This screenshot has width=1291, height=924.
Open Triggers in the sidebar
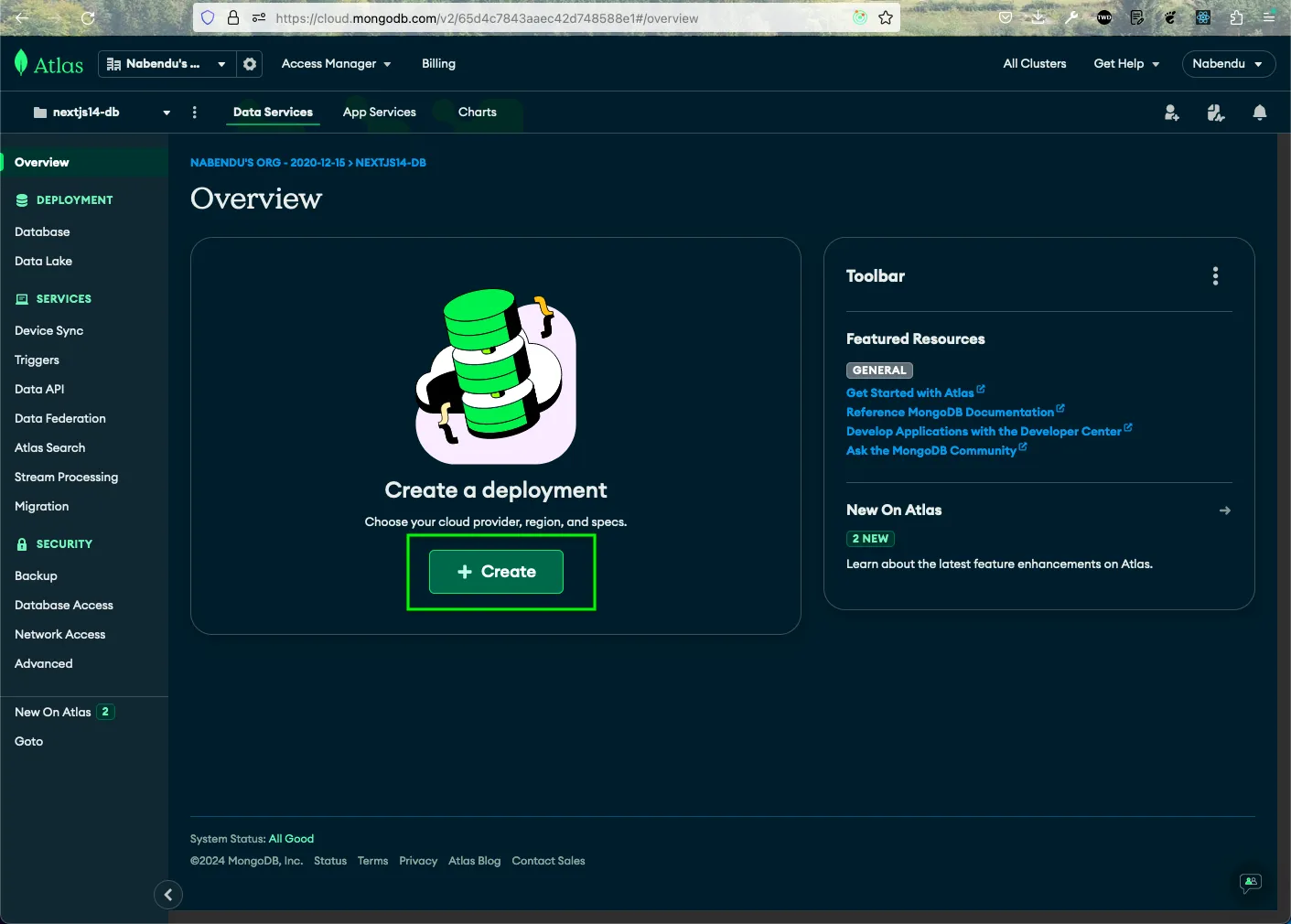37,360
